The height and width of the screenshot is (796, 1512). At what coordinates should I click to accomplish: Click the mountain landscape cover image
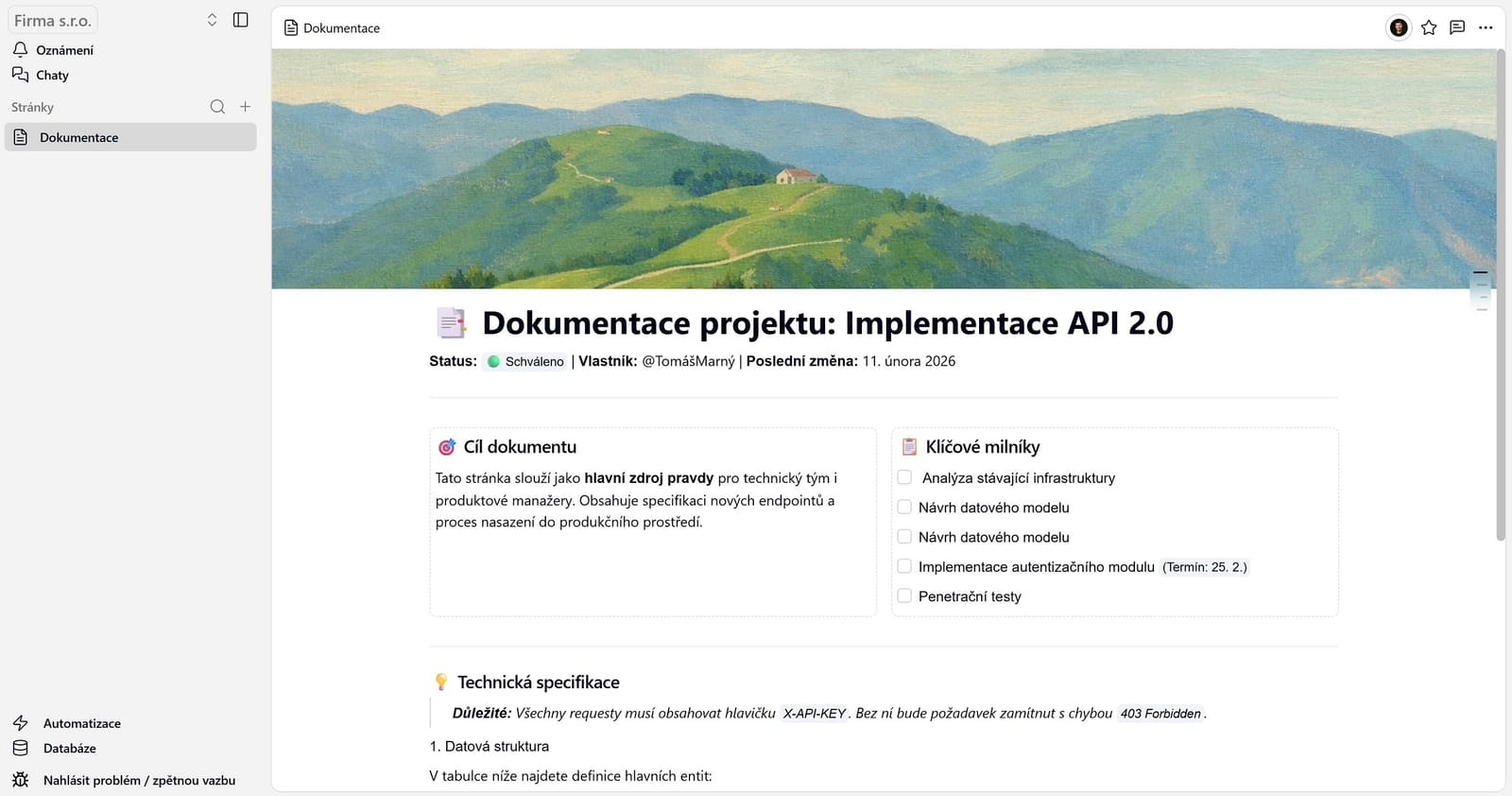pos(884,168)
